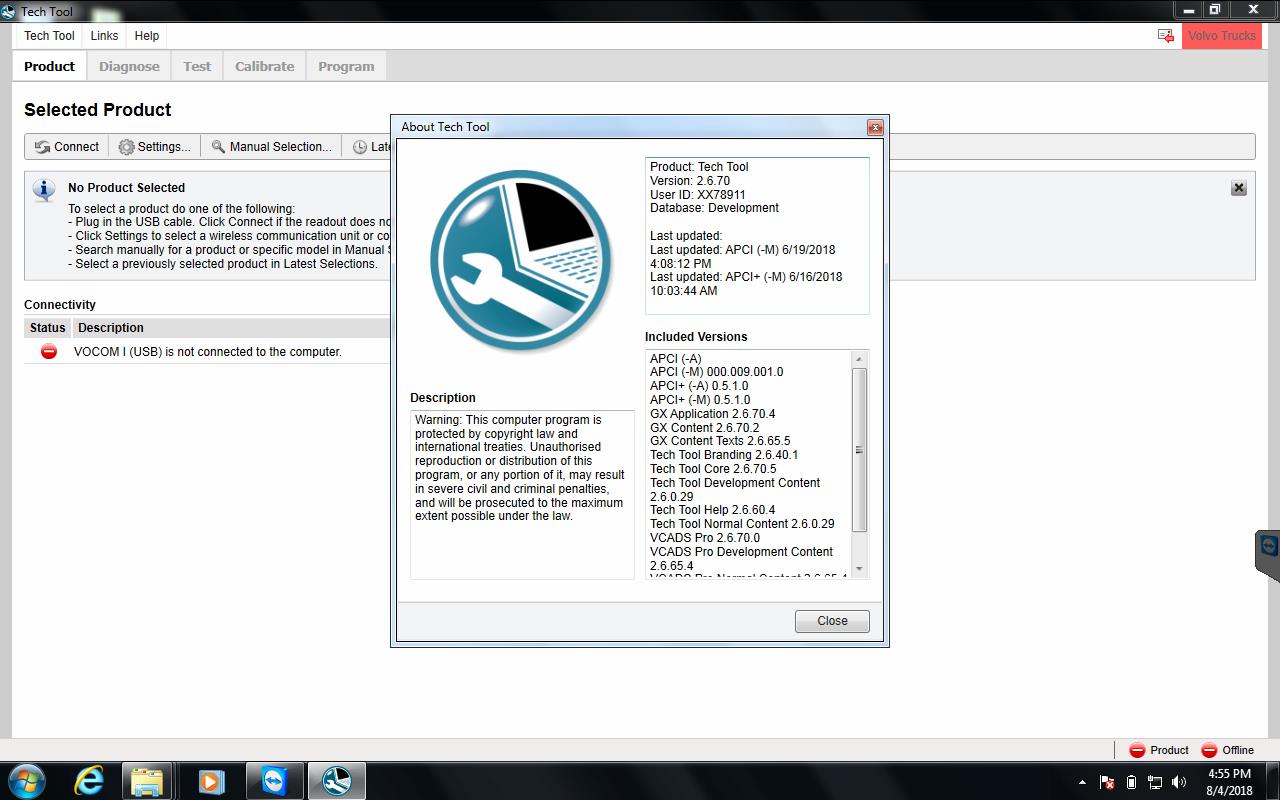Click the network tray icon
Viewport: 1280px width, 800px height.
tap(1155, 782)
